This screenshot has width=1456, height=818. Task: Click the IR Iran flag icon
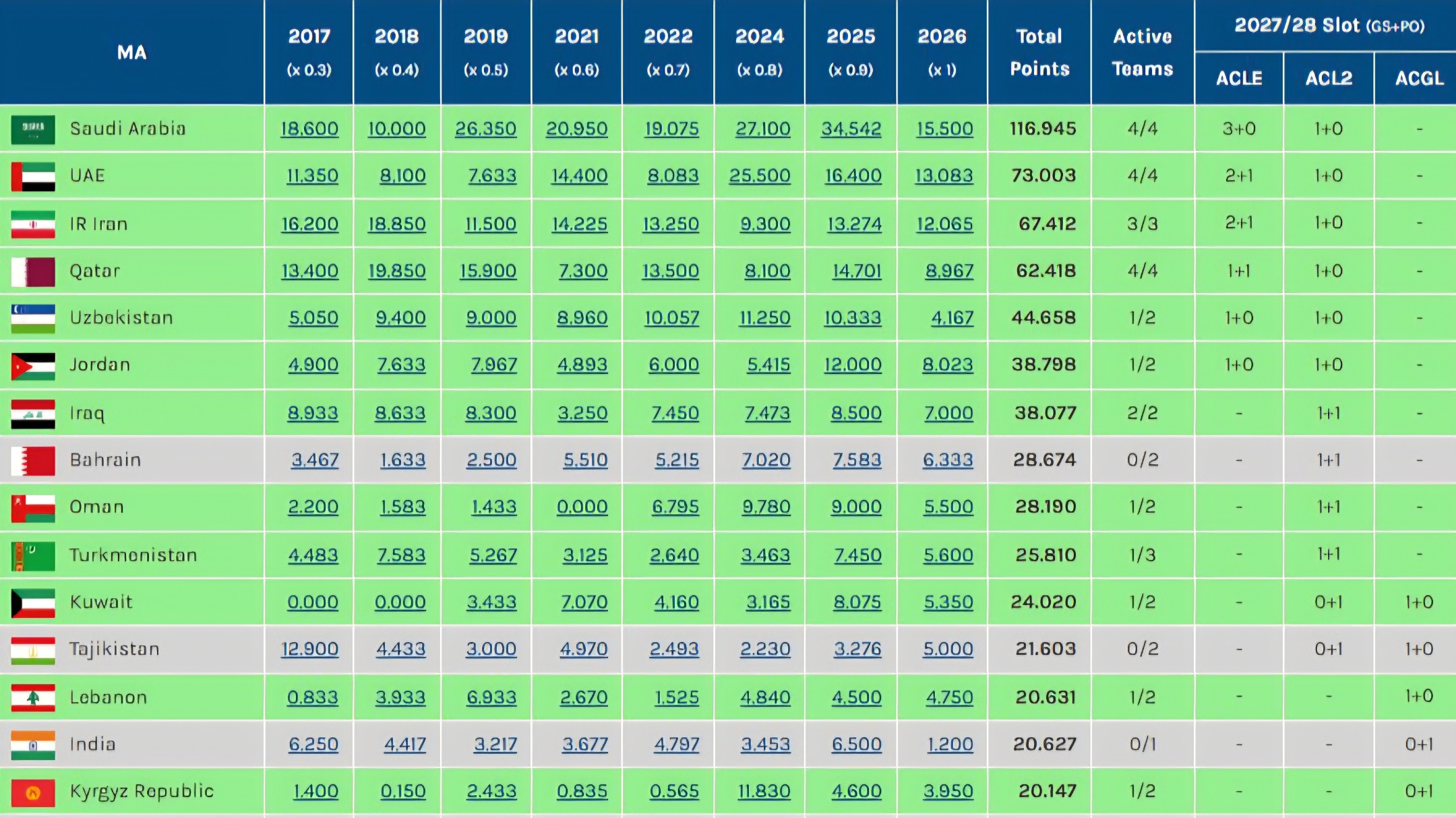coord(32,224)
